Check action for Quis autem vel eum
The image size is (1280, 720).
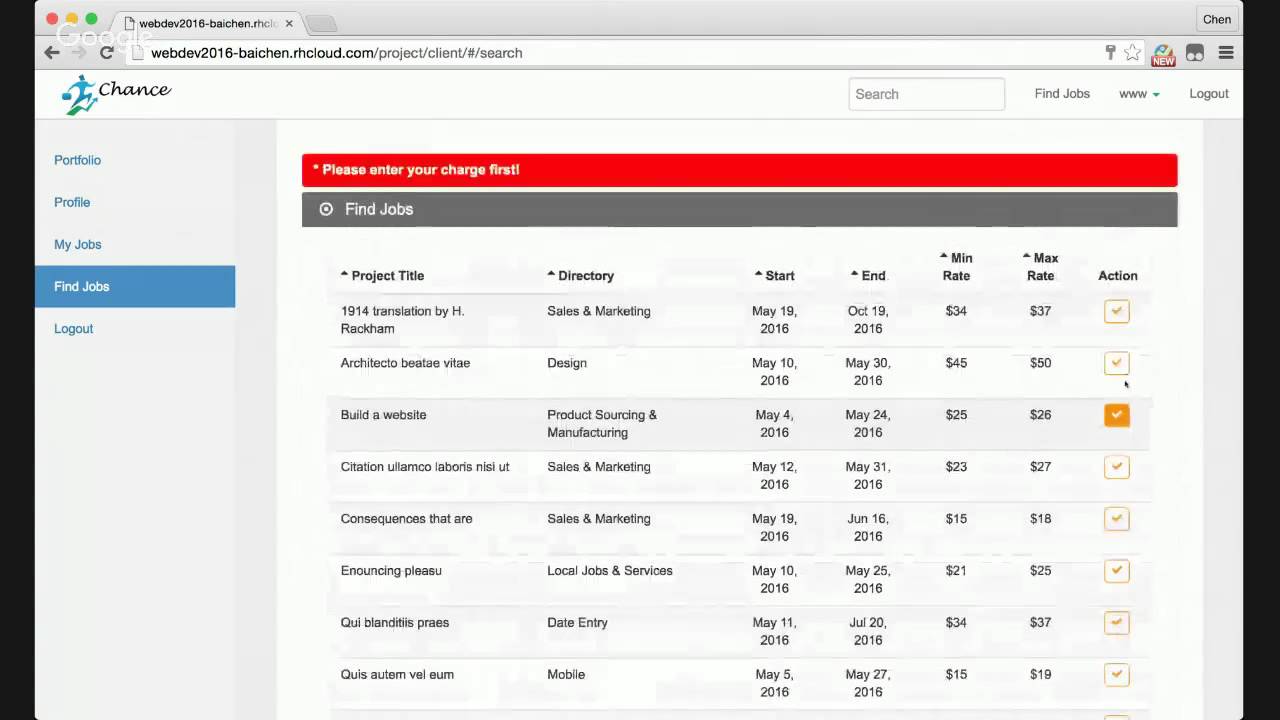1117,675
